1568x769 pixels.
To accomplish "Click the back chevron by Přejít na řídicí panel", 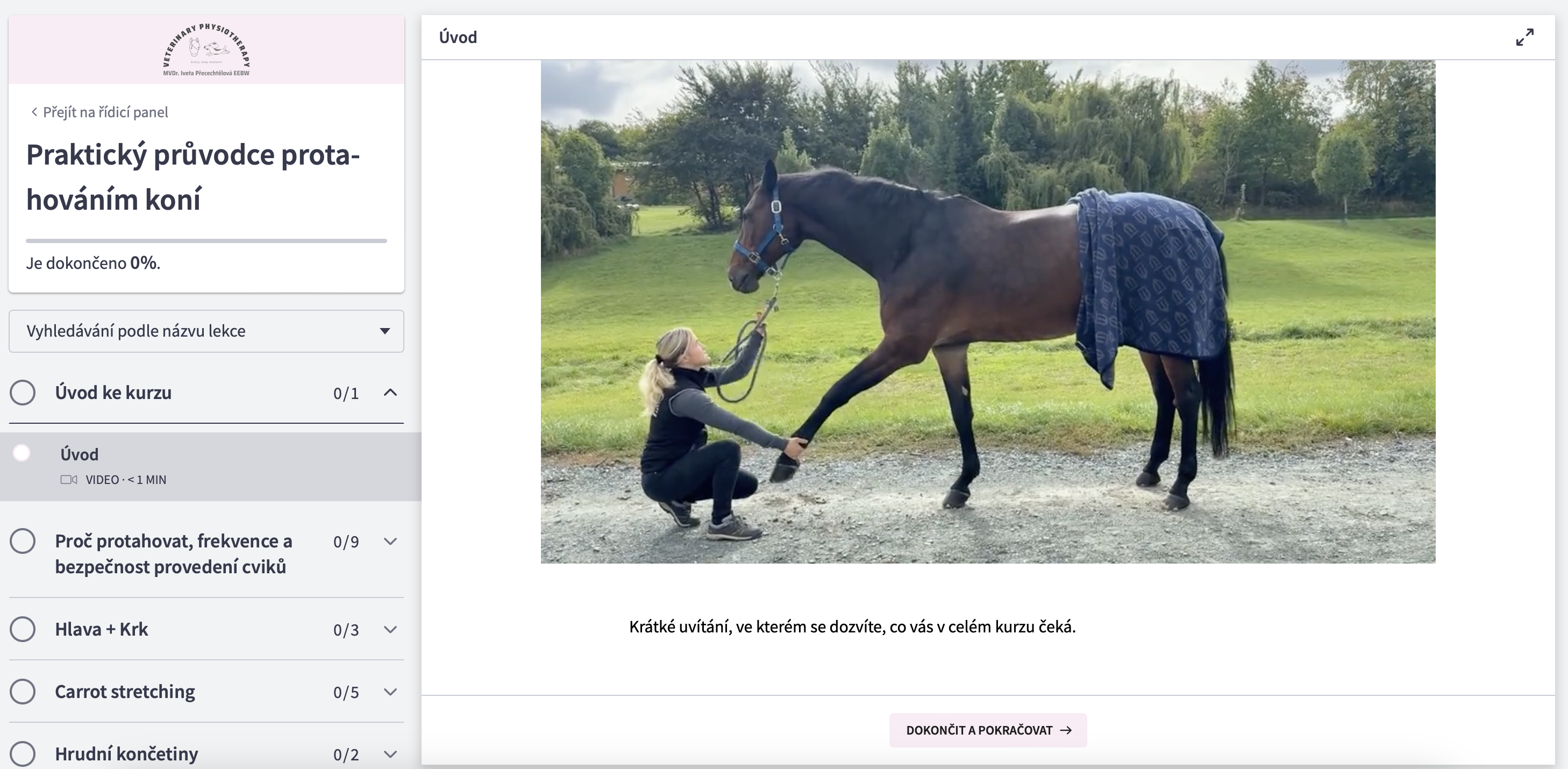I will pyautogui.click(x=34, y=112).
